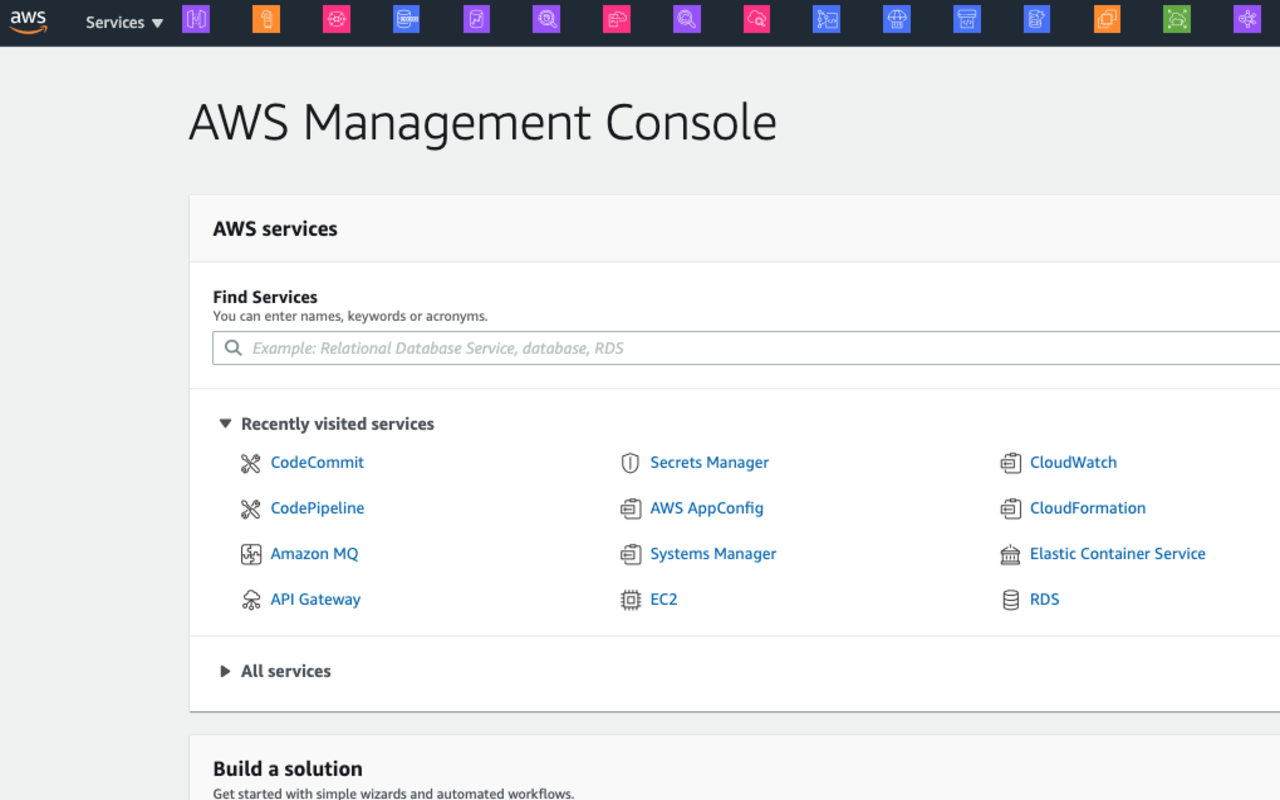Open the blue CodePipeline shortcut icon in top bar
The image size is (1280, 800).
[826, 18]
